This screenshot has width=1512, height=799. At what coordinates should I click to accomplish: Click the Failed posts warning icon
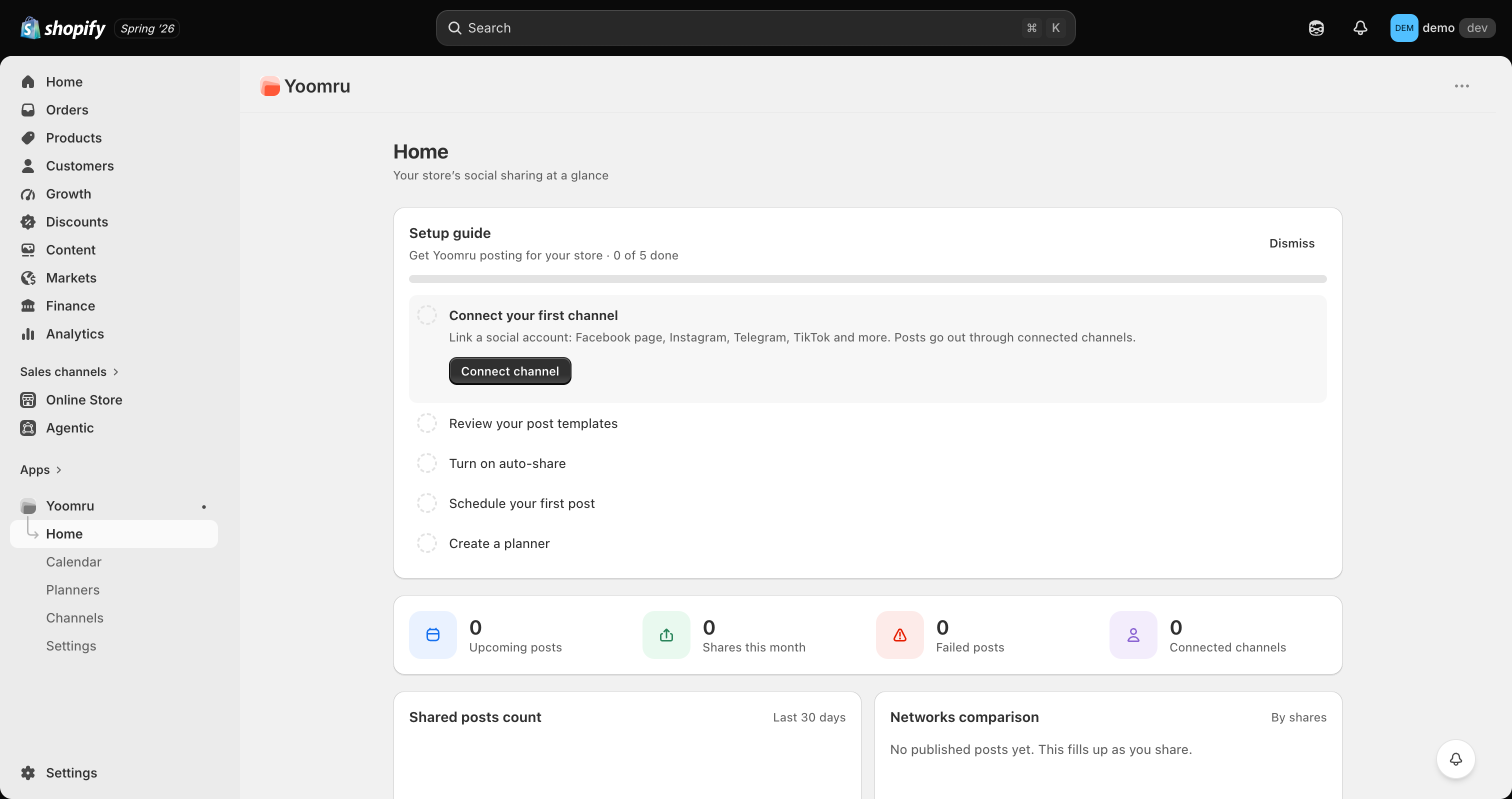point(900,634)
